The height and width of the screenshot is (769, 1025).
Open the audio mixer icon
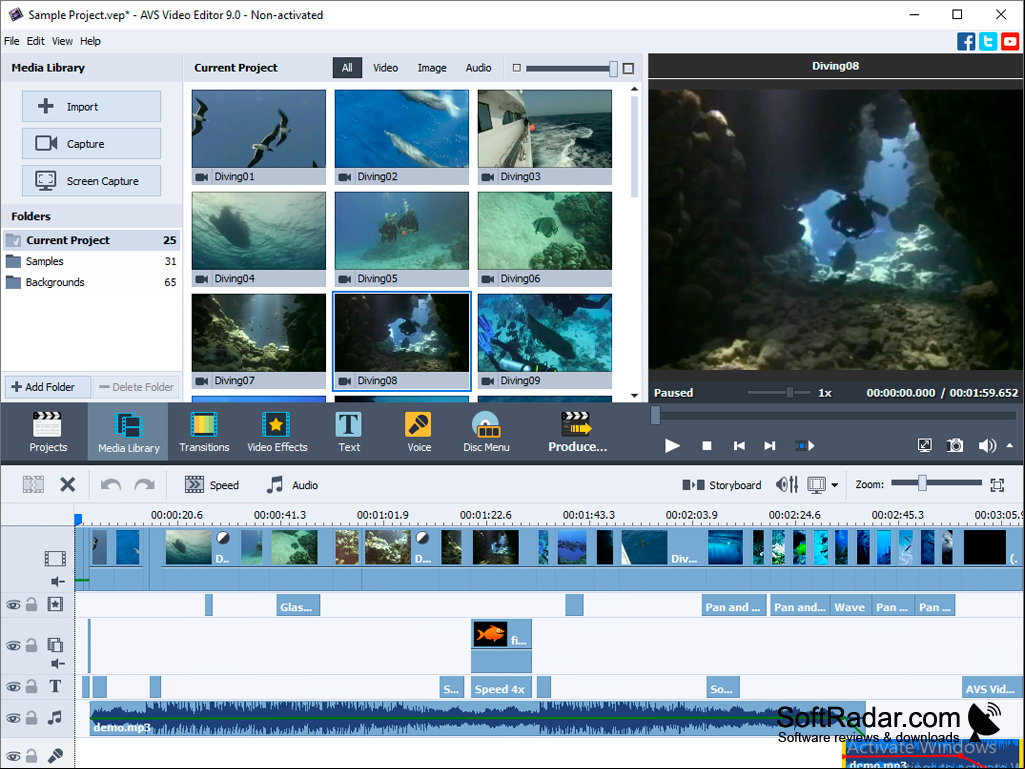[x=787, y=485]
